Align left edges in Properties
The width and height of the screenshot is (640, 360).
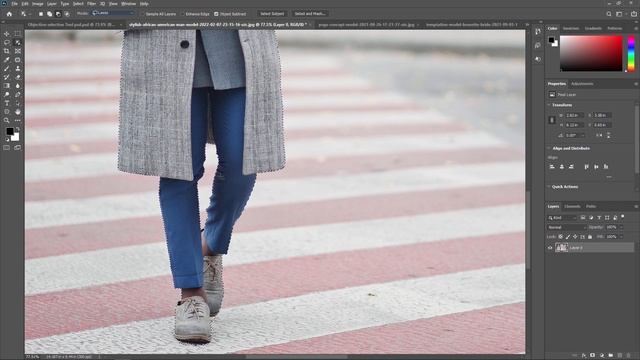pos(552,167)
